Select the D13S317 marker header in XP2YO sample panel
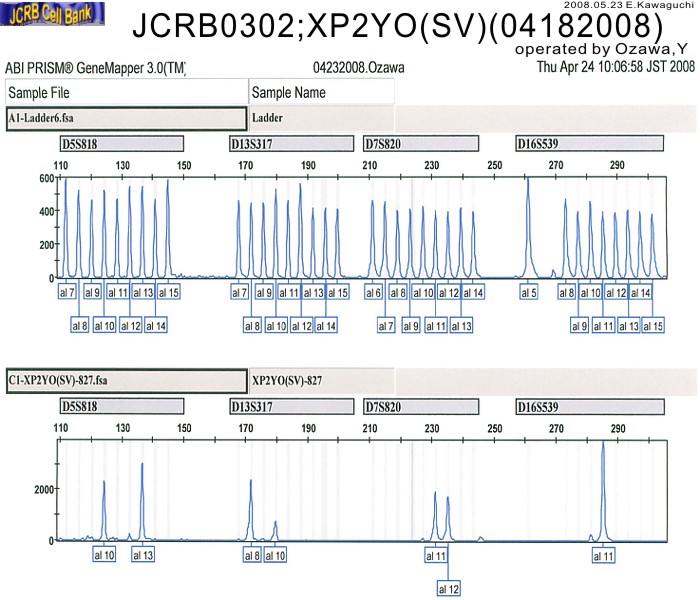This screenshot has height=600, width=700. click(291, 407)
